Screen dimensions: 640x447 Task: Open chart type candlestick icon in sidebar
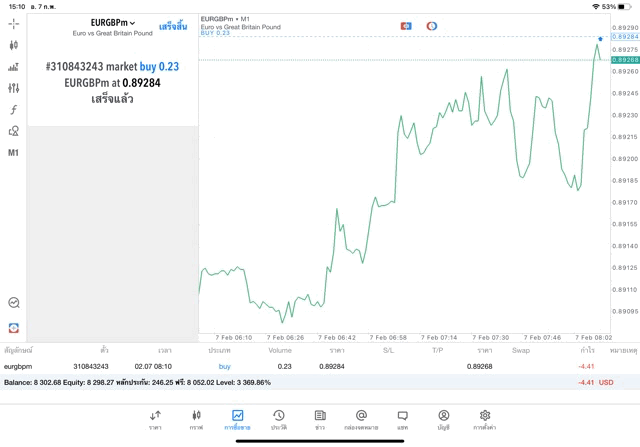pyautogui.click(x=13, y=45)
